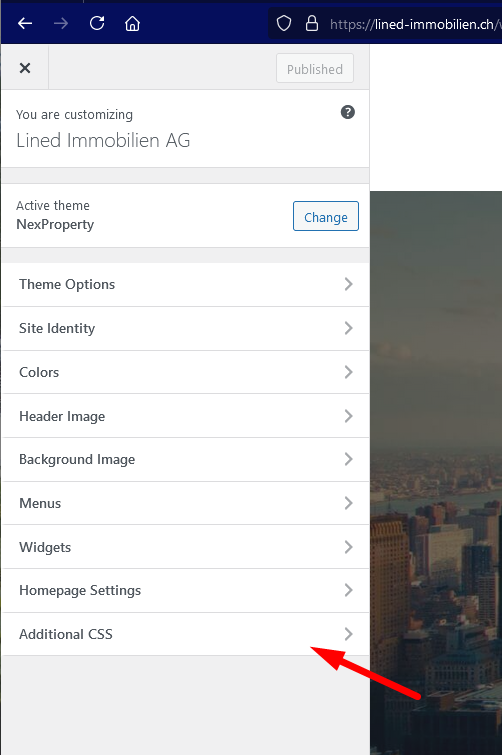This screenshot has height=755, width=502.
Task: Change the active NexProperty theme
Action: [x=326, y=216]
